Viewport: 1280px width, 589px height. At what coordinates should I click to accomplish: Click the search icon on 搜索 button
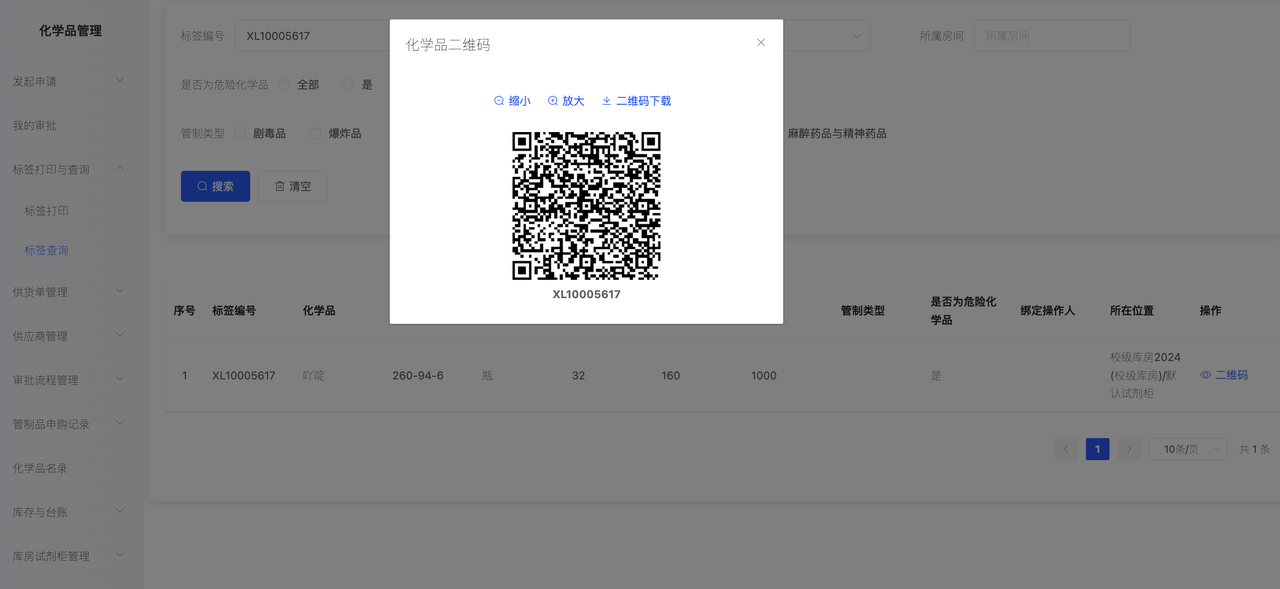coord(202,186)
